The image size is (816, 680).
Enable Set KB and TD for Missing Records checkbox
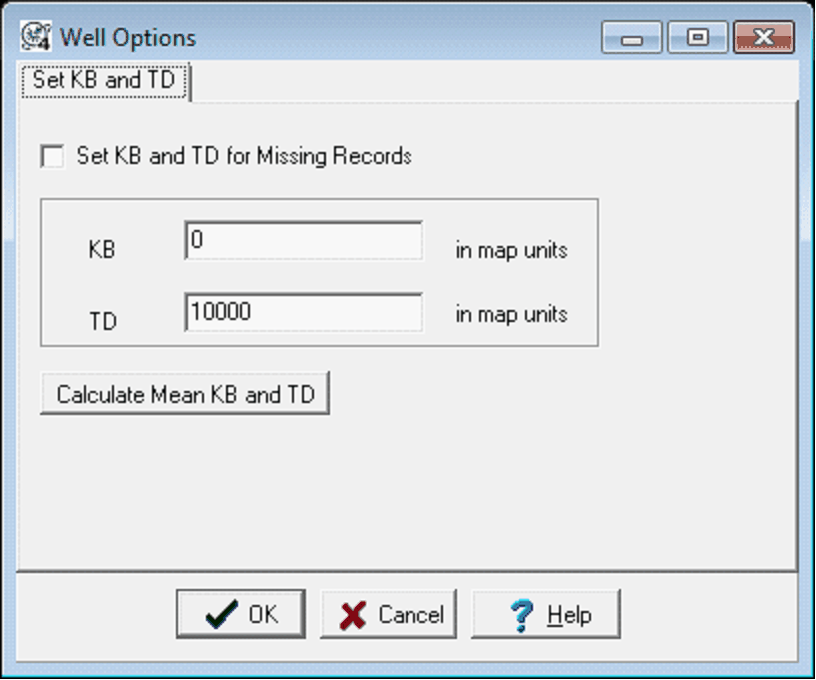coord(51,157)
